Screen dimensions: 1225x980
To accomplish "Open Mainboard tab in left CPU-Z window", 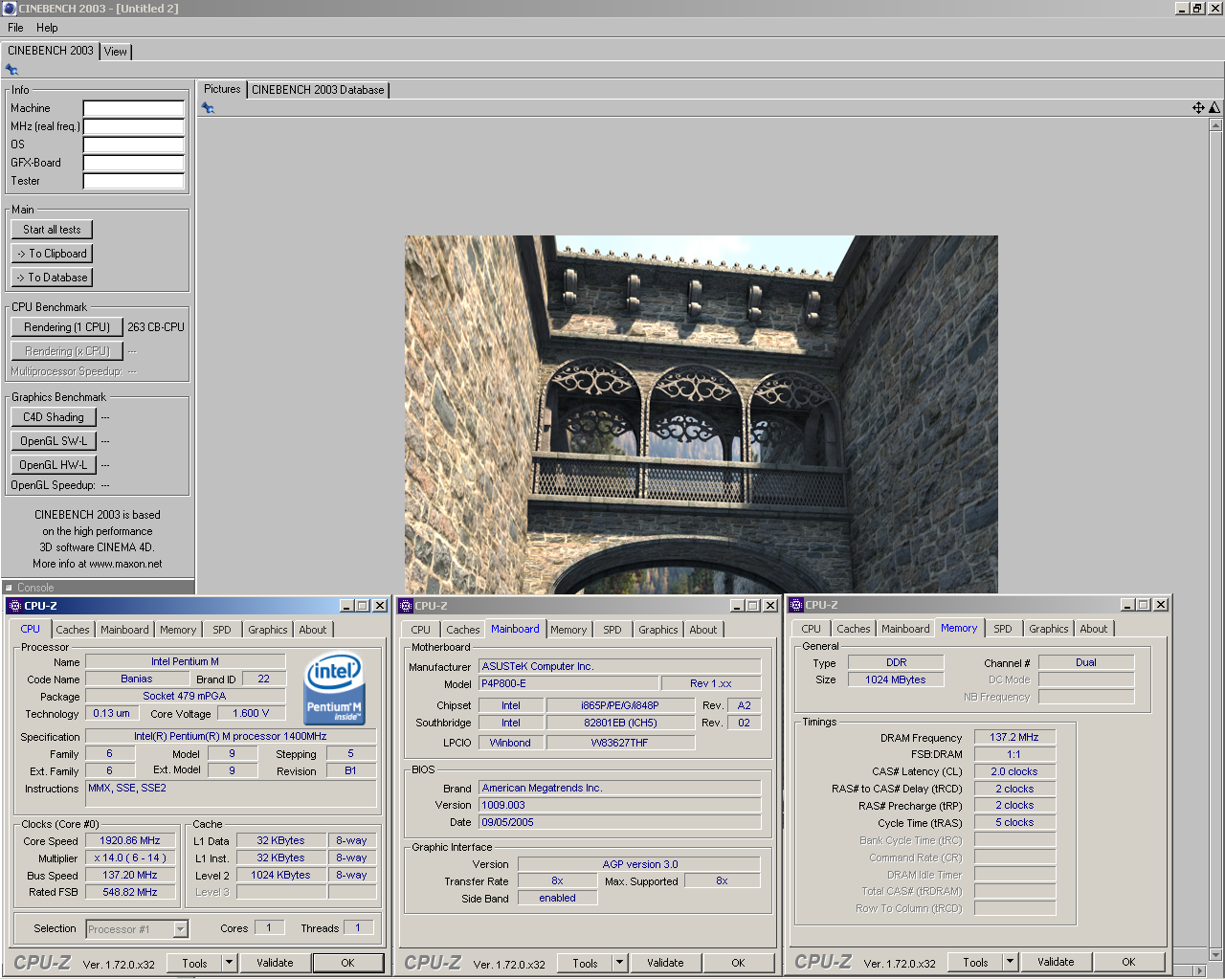I will (124, 630).
